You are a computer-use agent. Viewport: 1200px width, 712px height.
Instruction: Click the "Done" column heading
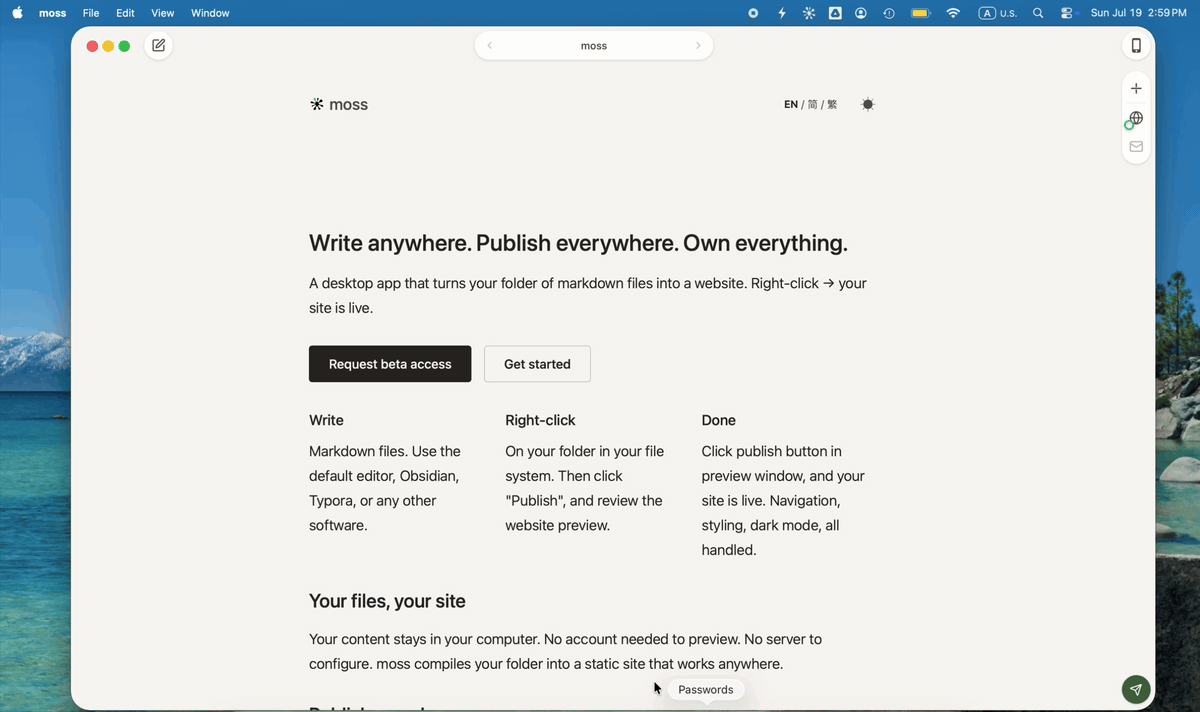719,420
